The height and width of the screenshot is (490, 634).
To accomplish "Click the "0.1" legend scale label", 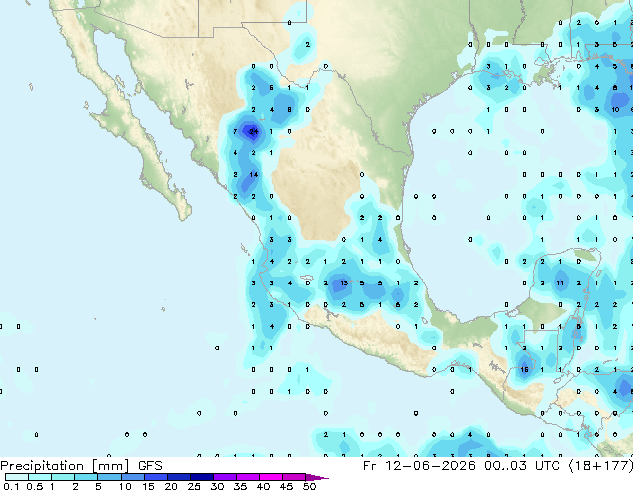I will pos(11,486).
